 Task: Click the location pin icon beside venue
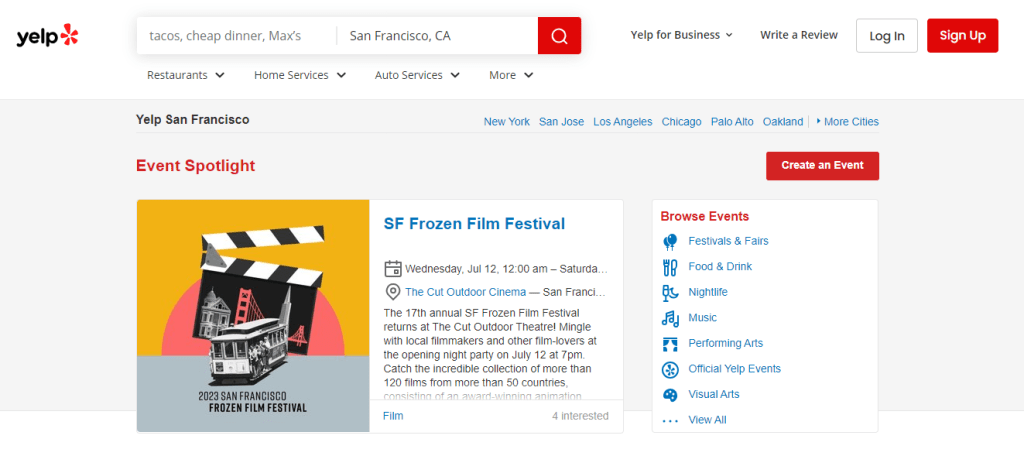click(x=392, y=292)
